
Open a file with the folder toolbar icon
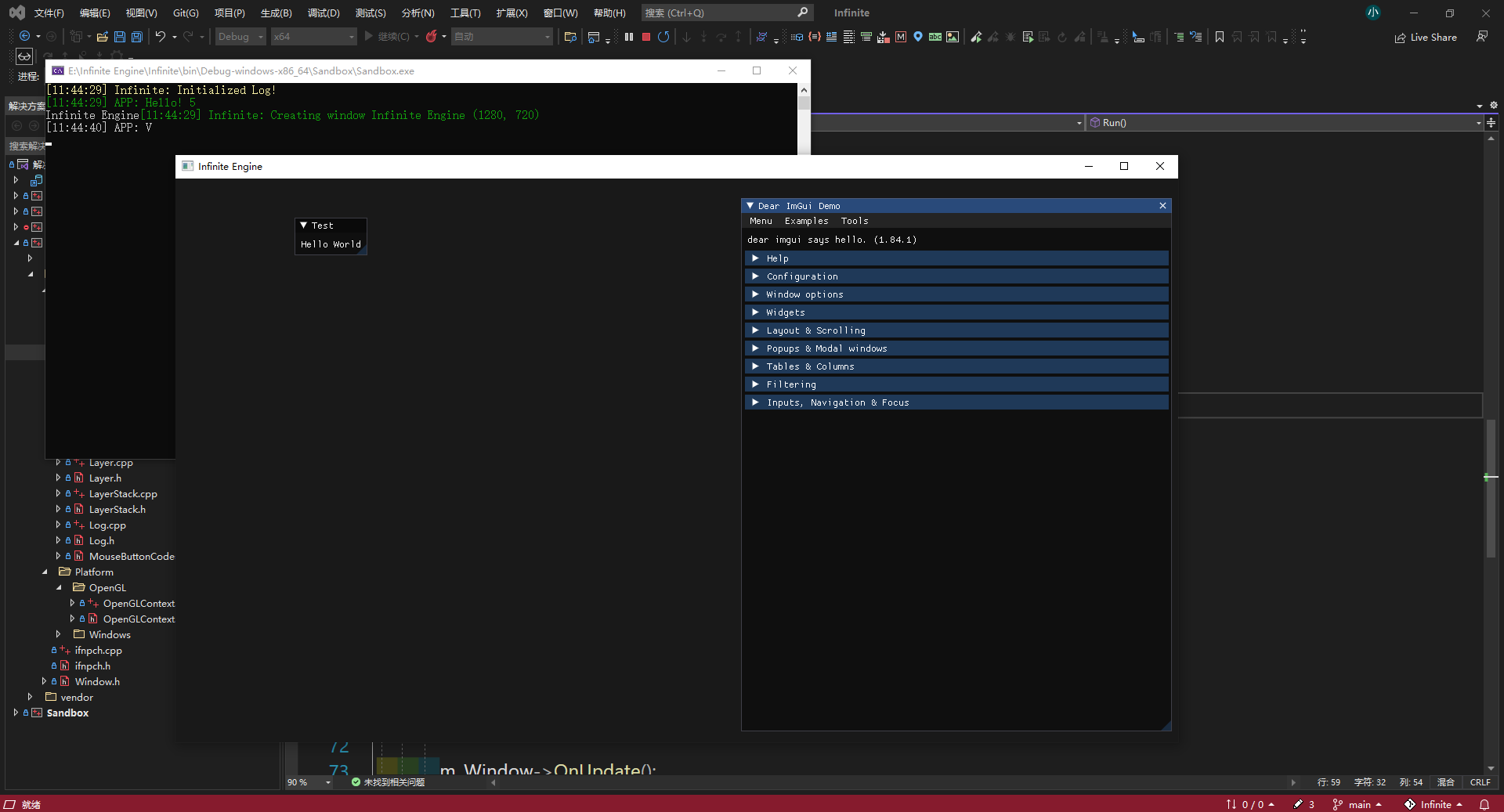click(x=103, y=37)
